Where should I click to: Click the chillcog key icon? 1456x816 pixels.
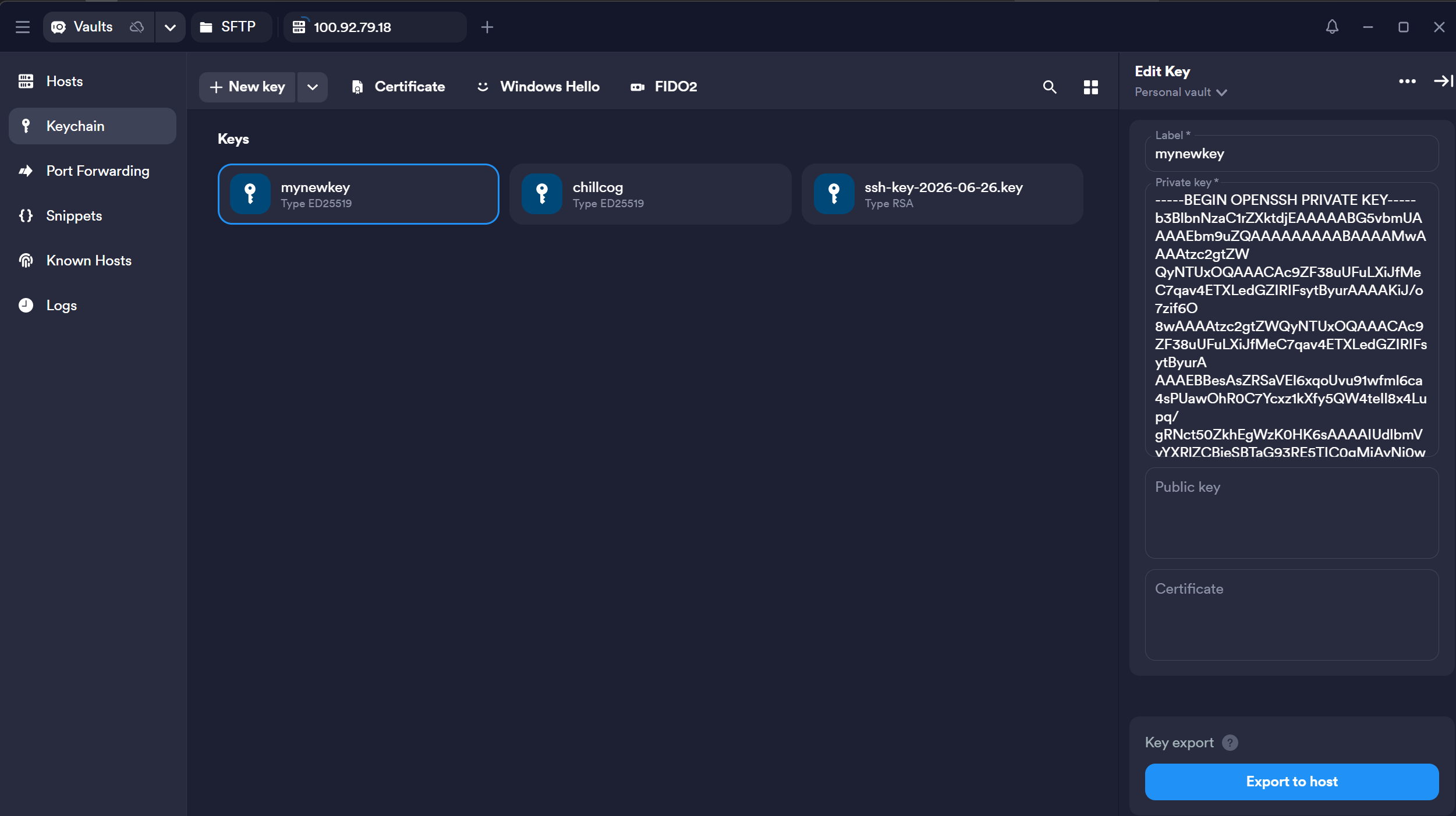[x=542, y=194]
